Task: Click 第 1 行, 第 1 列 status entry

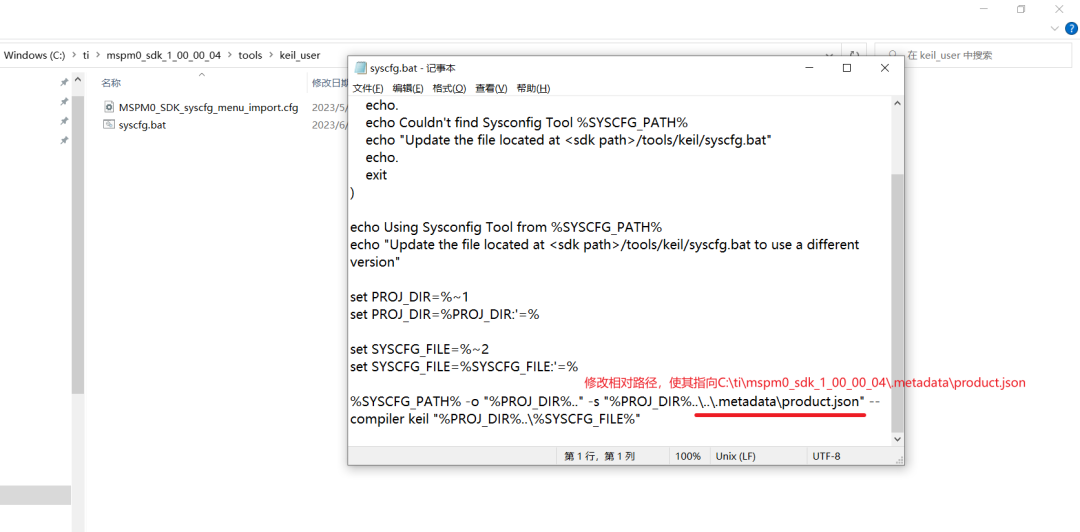Action: (599, 456)
